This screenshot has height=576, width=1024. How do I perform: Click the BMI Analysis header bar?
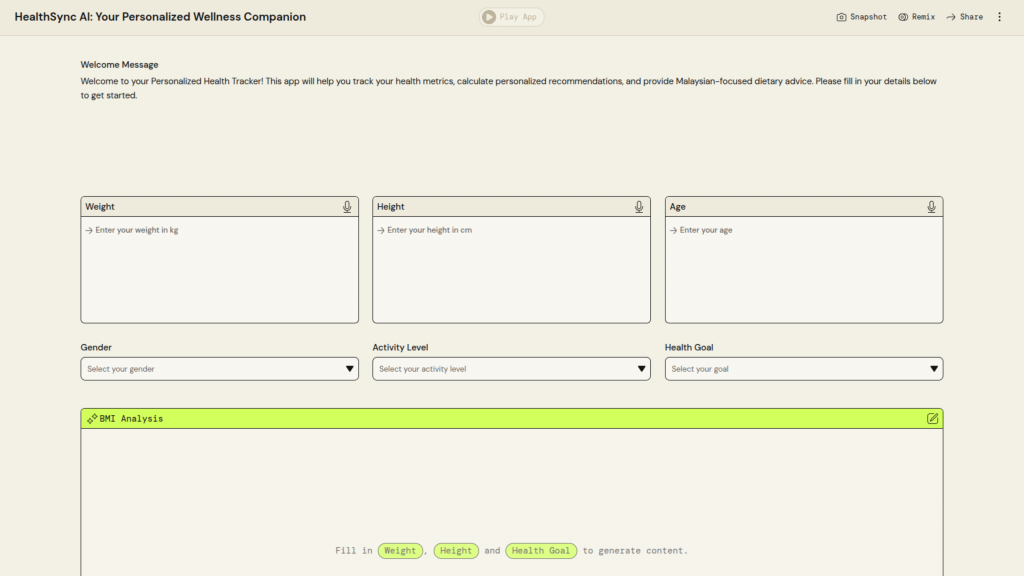click(x=500, y=418)
